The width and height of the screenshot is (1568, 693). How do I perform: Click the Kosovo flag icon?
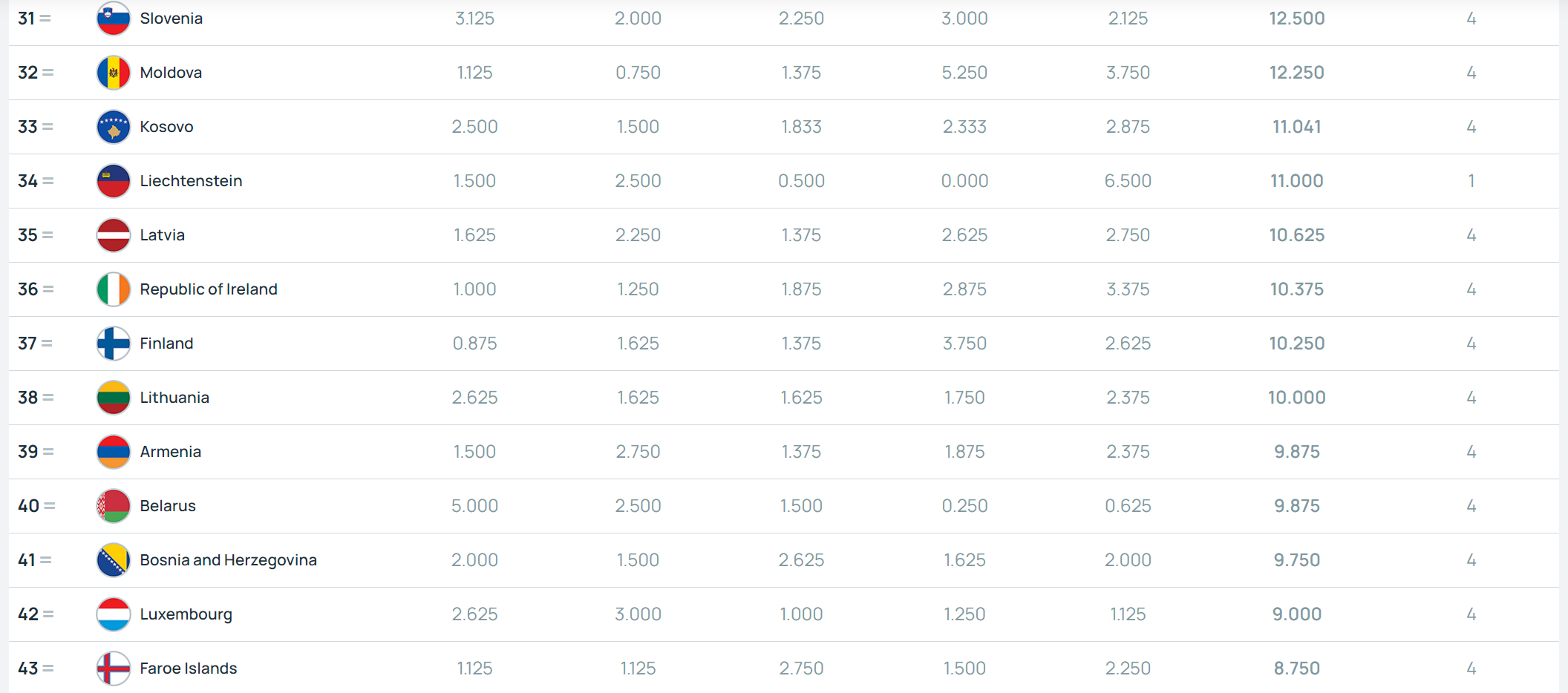(114, 127)
